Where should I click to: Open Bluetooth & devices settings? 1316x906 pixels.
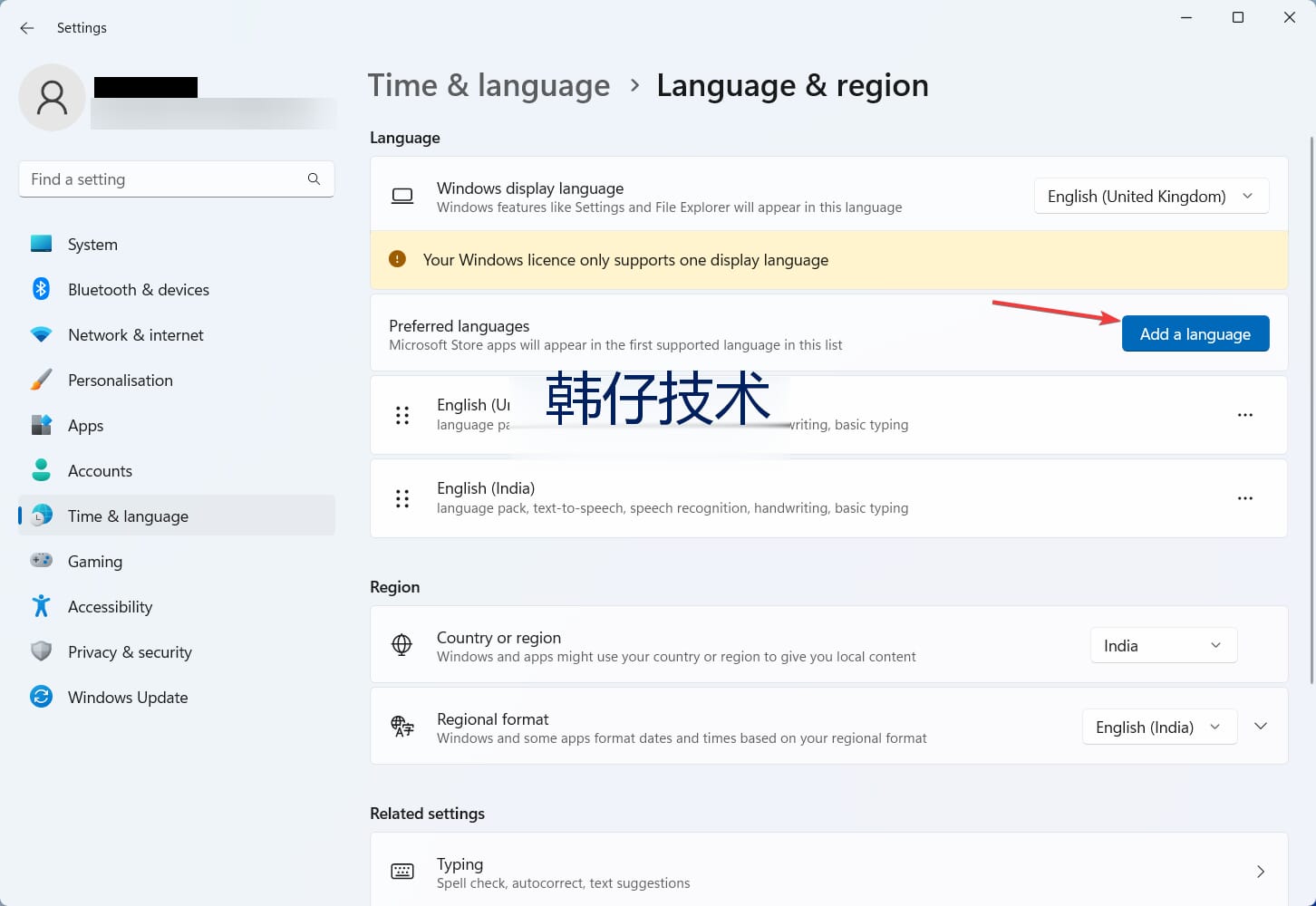click(177, 289)
